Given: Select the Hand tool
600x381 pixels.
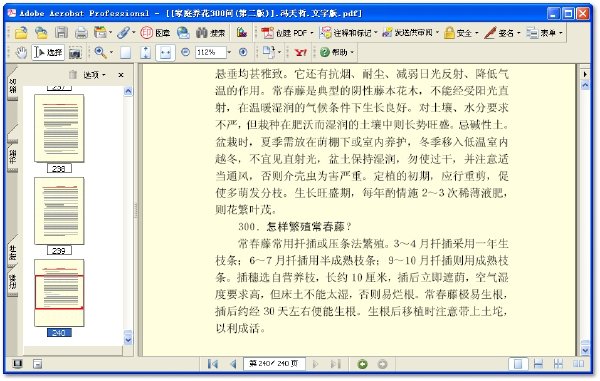Looking at the screenshot, I should 21,52.
